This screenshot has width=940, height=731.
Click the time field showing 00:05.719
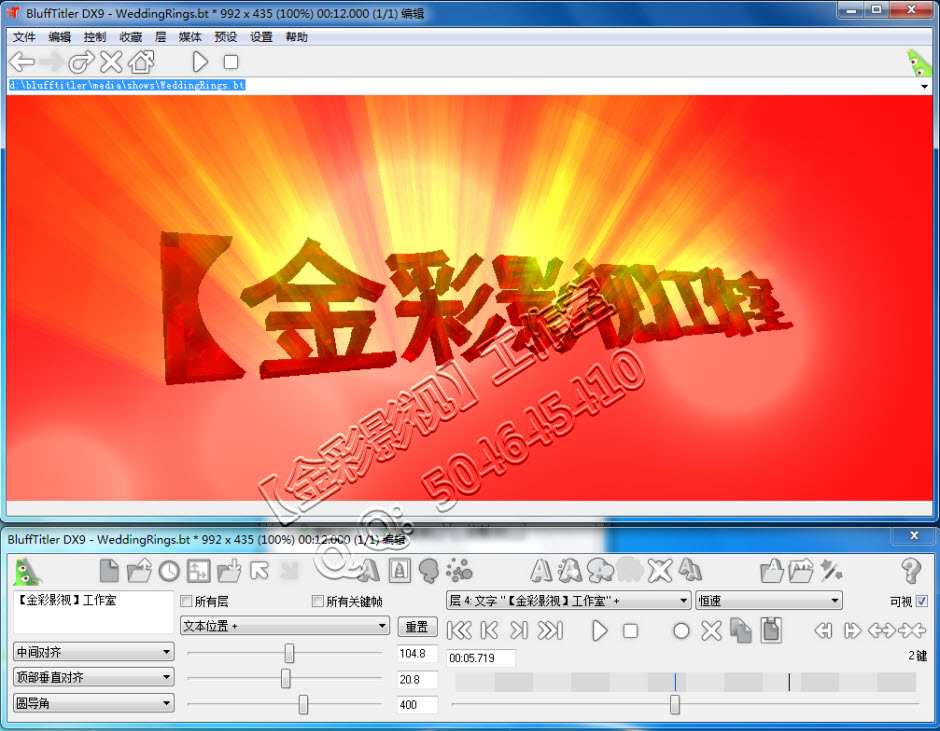tap(480, 658)
